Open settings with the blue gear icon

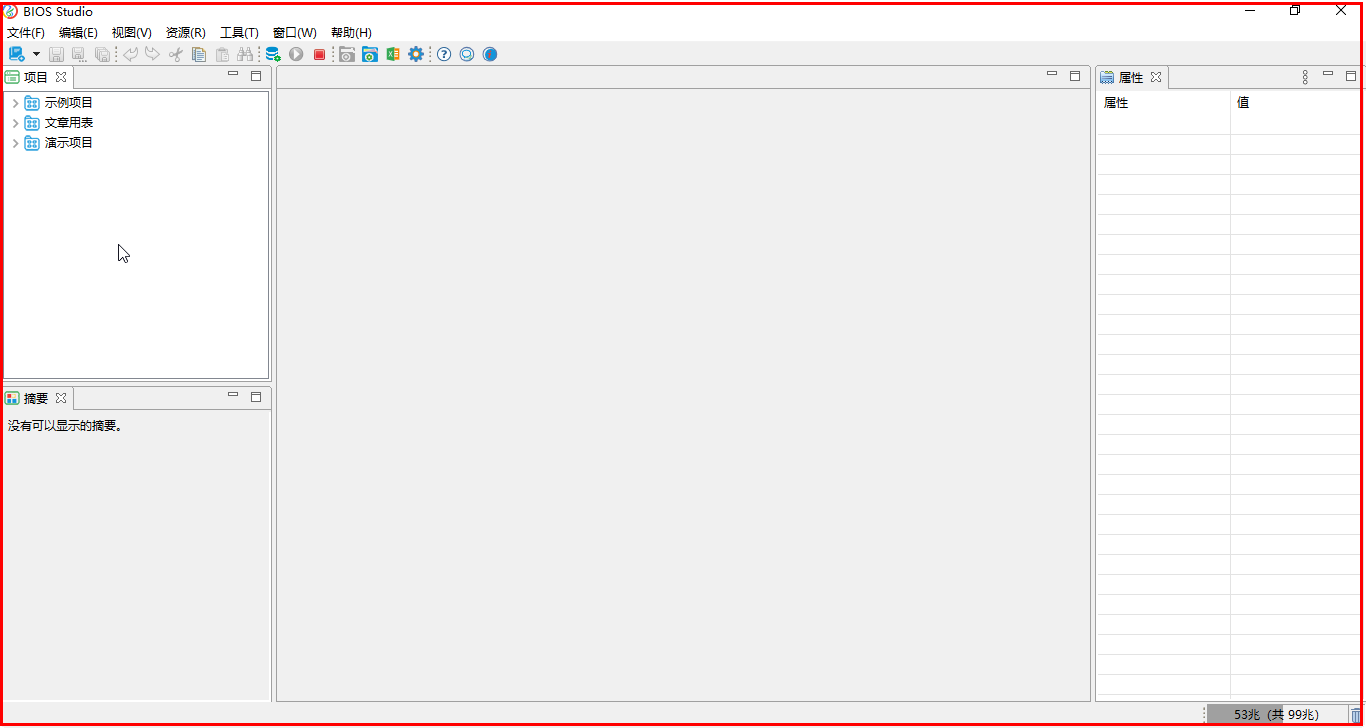pyautogui.click(x=416, y=54)
